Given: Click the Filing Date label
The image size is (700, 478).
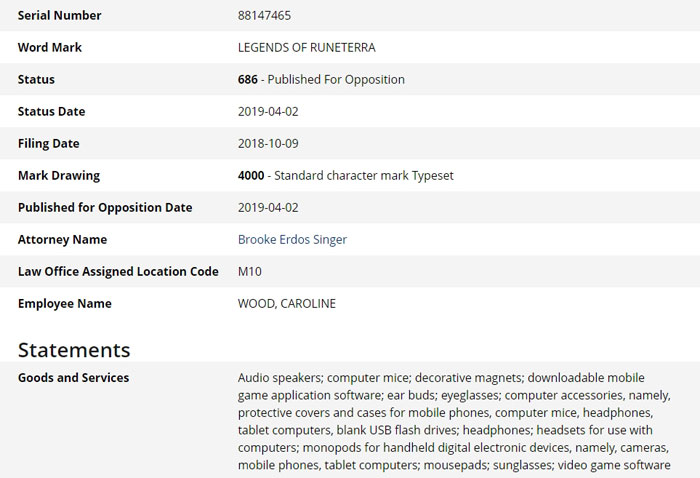Looking at the screenshot, I should click(49, 144).
